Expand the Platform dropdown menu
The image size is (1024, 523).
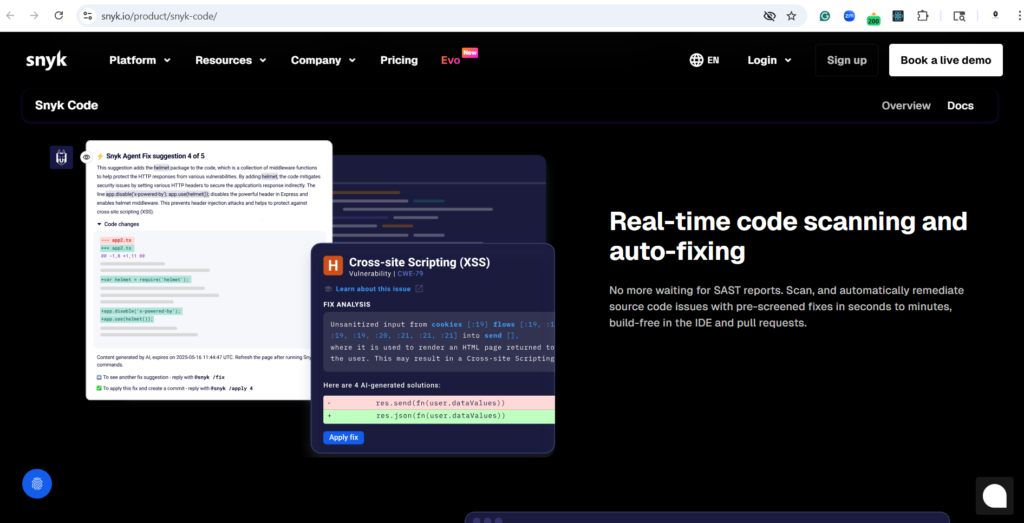tap(140, 60)
